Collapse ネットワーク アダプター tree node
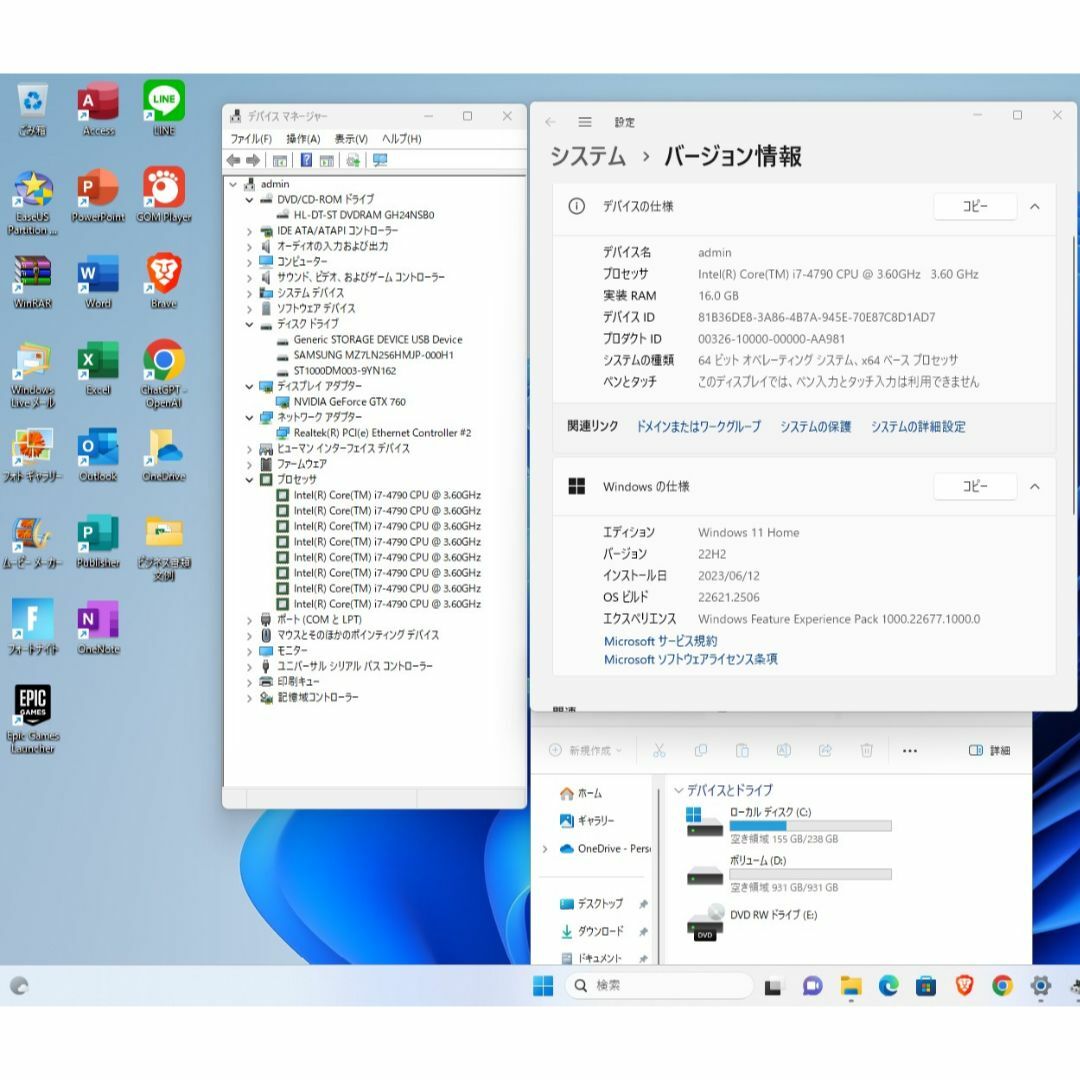 [249, 417]
